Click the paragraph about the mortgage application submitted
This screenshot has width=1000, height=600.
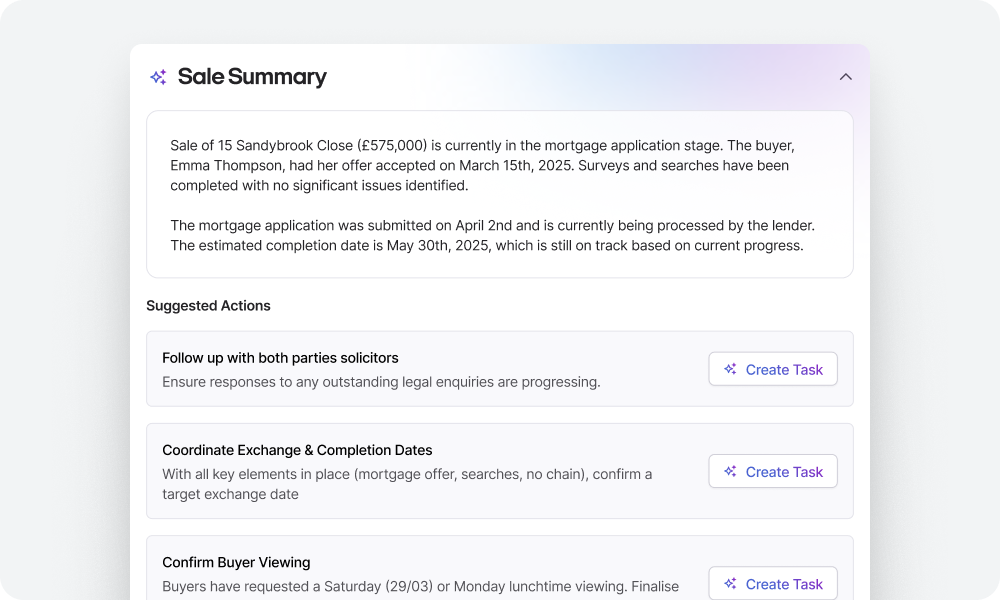[x=492, y=235]
